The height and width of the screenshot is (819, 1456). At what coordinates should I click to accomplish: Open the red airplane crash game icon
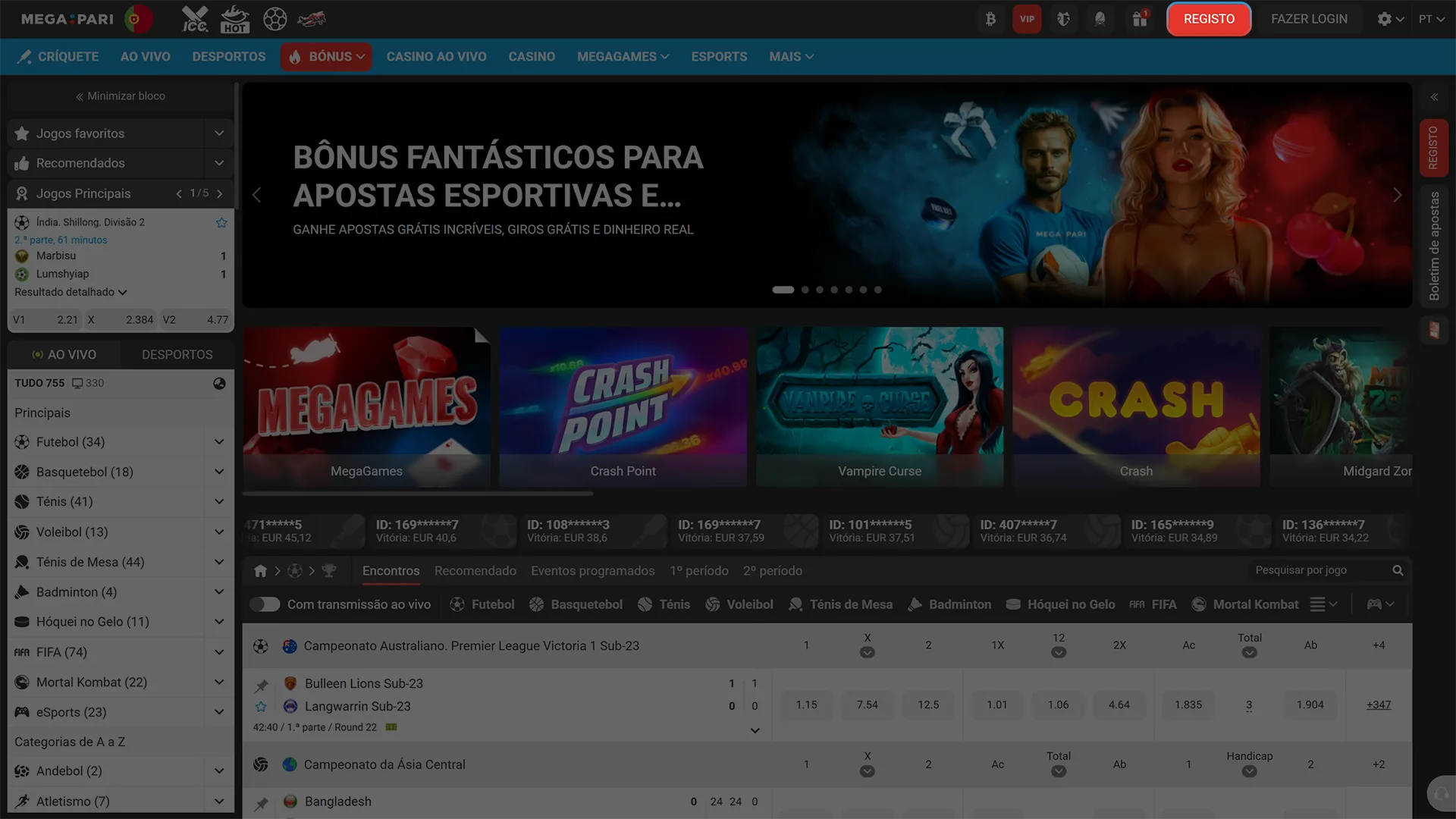point(312,19)
